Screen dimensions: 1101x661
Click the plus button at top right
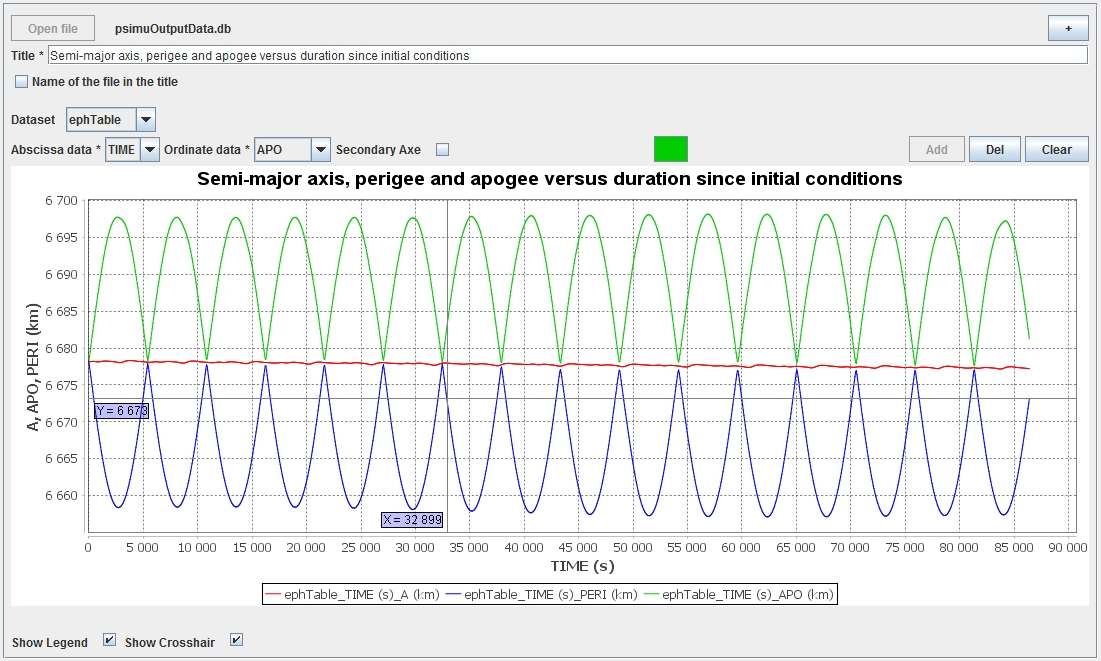[1067, 29]
